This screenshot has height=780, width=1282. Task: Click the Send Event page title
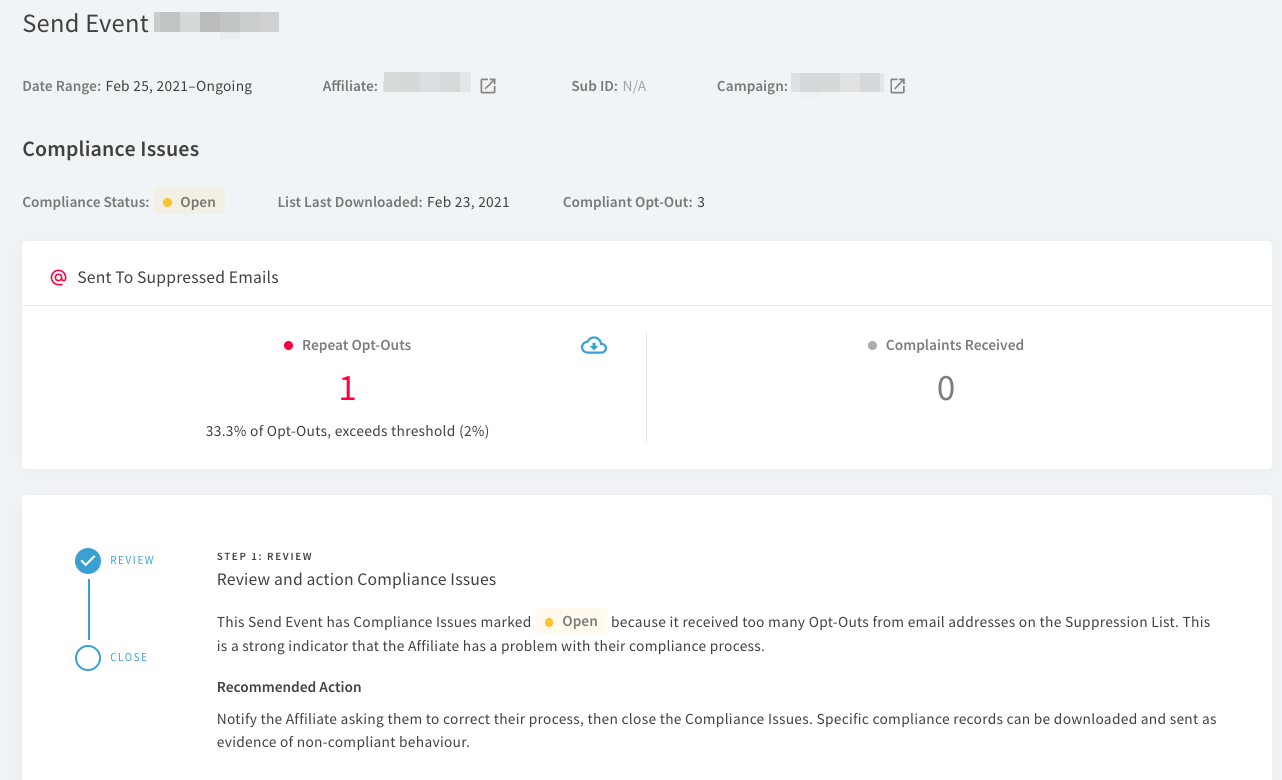coord(86,23)
